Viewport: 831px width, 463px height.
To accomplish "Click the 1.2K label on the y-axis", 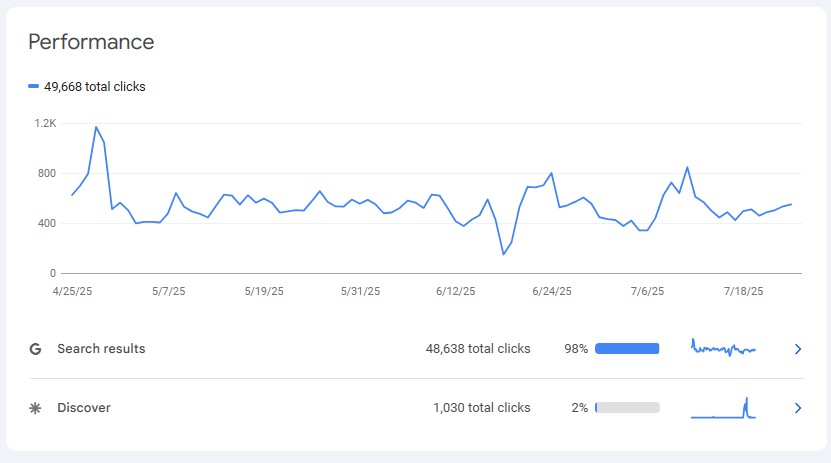I will pyautogui.click(x=45, y=123).
